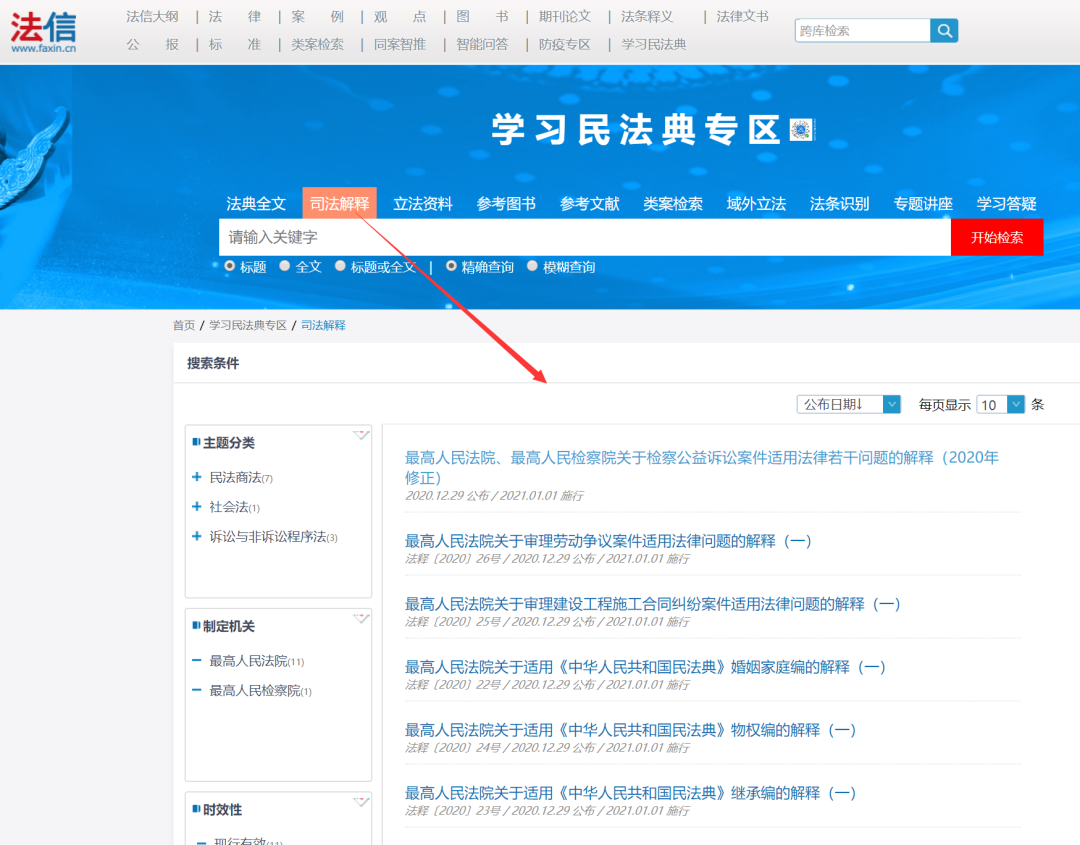Switch to the 法典全文 tab
The height and width of the screenshot is (845, 1080).
(x=256, y=204)
